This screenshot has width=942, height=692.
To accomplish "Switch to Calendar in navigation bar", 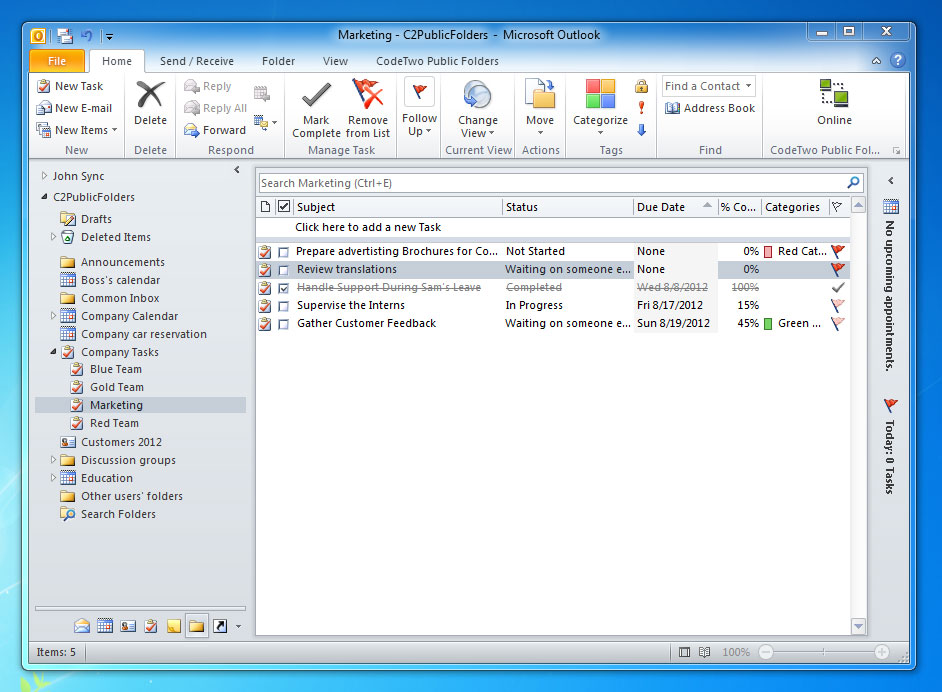I will 105,626.
